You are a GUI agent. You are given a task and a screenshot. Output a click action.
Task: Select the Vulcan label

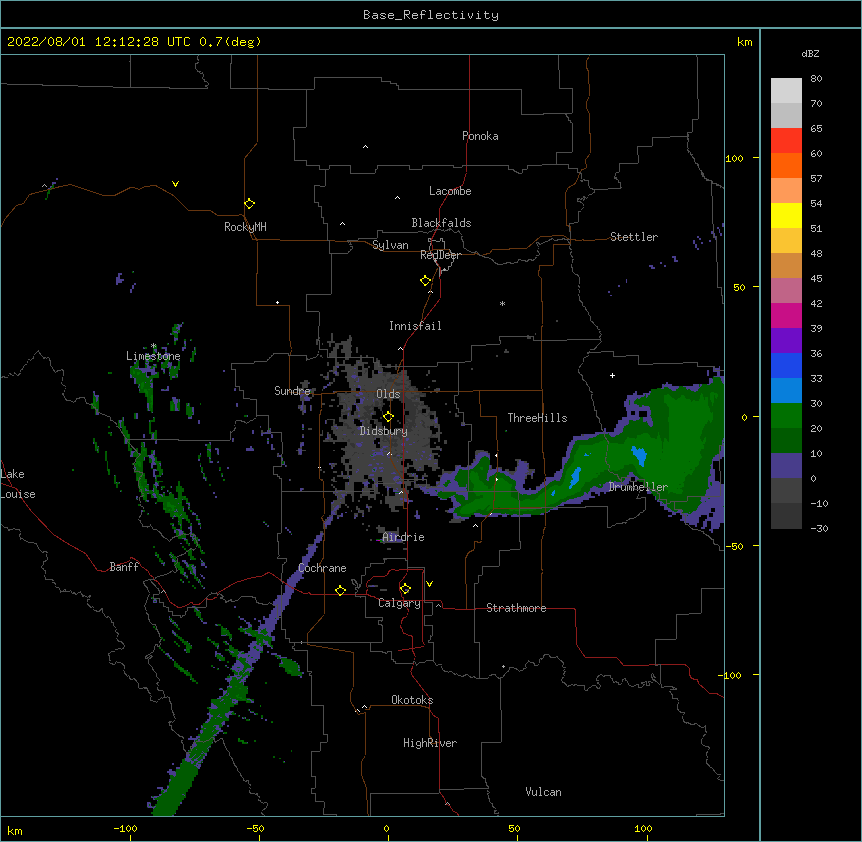point(543,792)
